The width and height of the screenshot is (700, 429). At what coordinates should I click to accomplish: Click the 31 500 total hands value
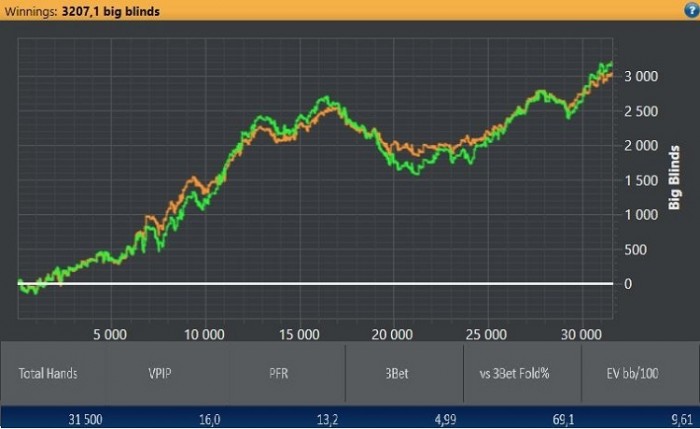[x=85, y=420]
